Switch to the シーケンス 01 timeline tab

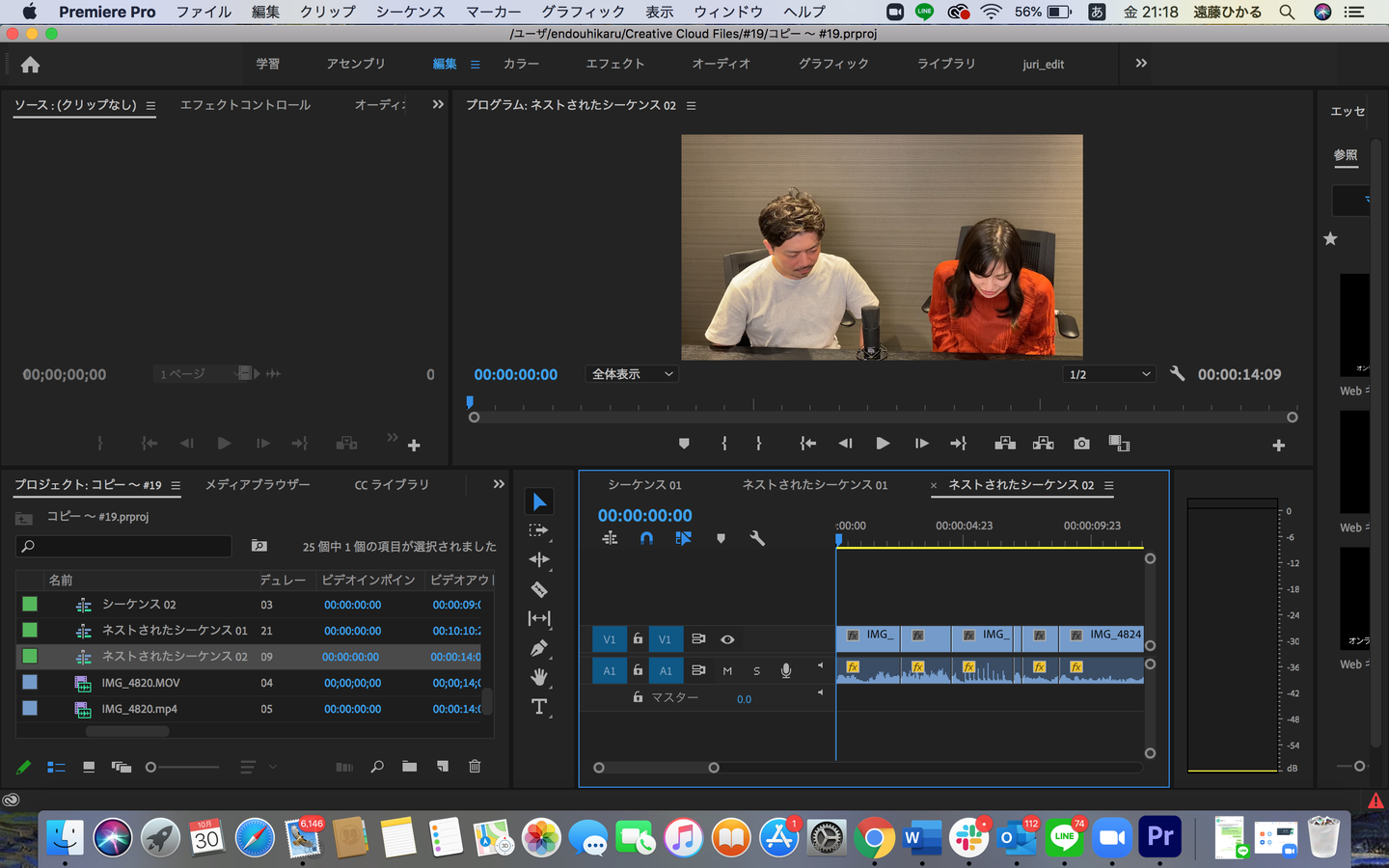pos(644,485)
